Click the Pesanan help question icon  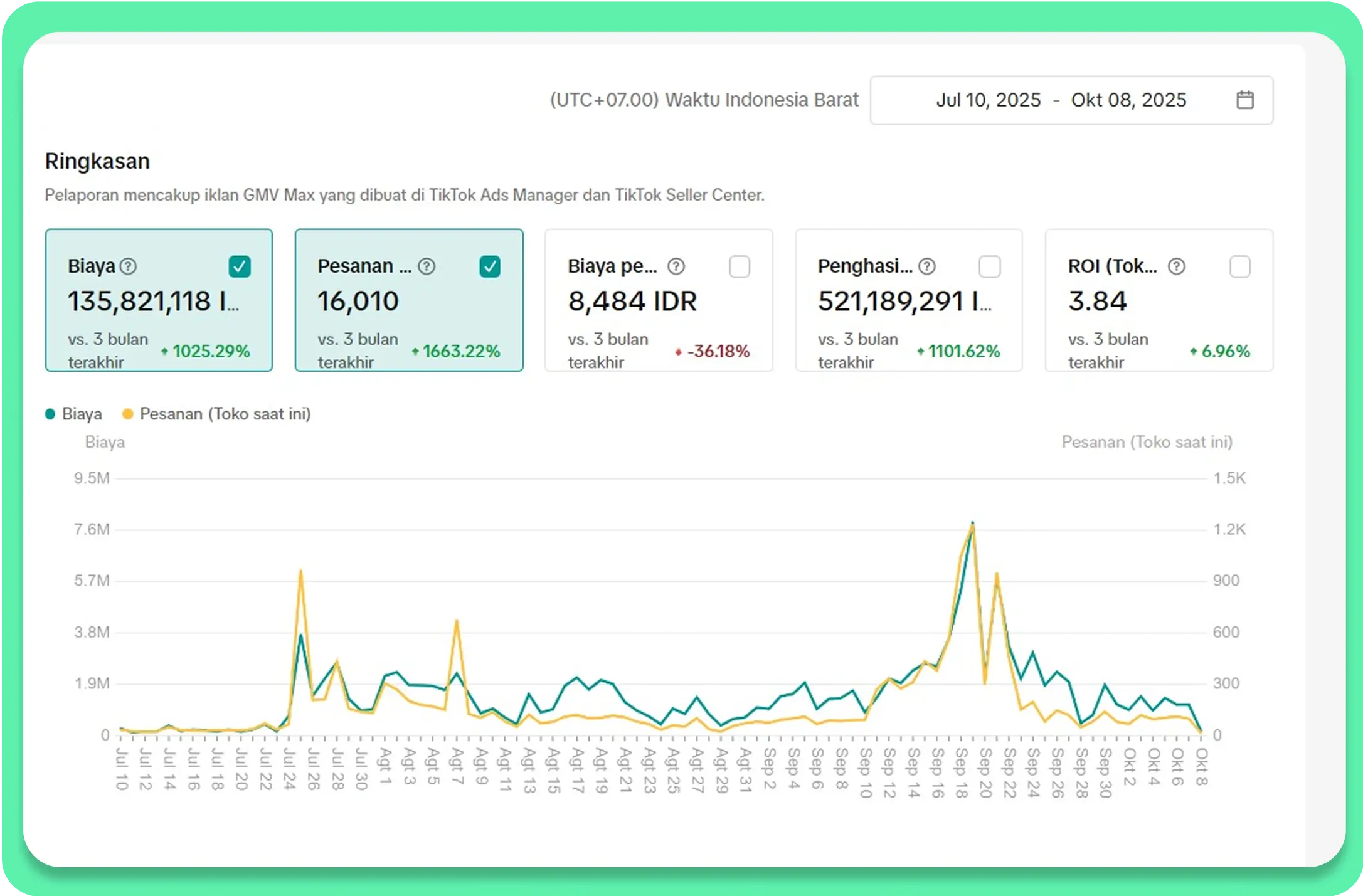point(427,266)
